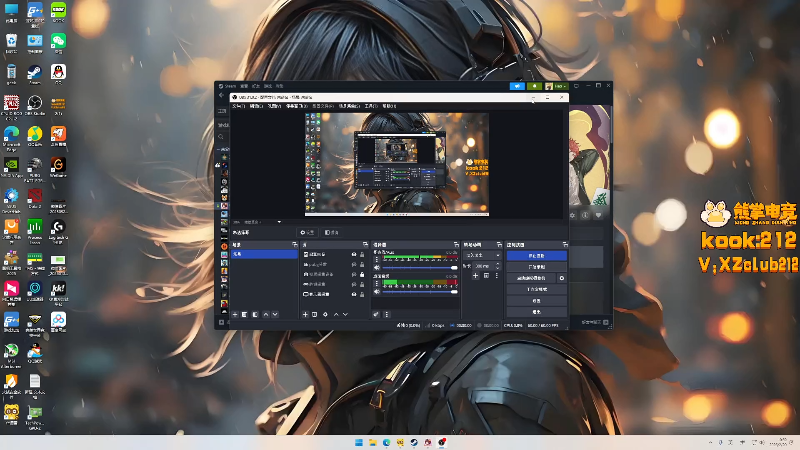Click the Start Virtual Camera button
800x450 pixels.
click(x=531, y=278)
